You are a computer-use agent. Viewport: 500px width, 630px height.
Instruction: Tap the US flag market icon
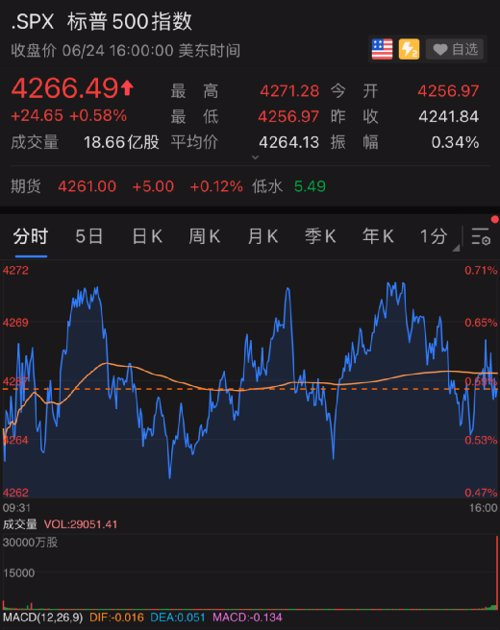pyautogui.click(x=382, y=49)
